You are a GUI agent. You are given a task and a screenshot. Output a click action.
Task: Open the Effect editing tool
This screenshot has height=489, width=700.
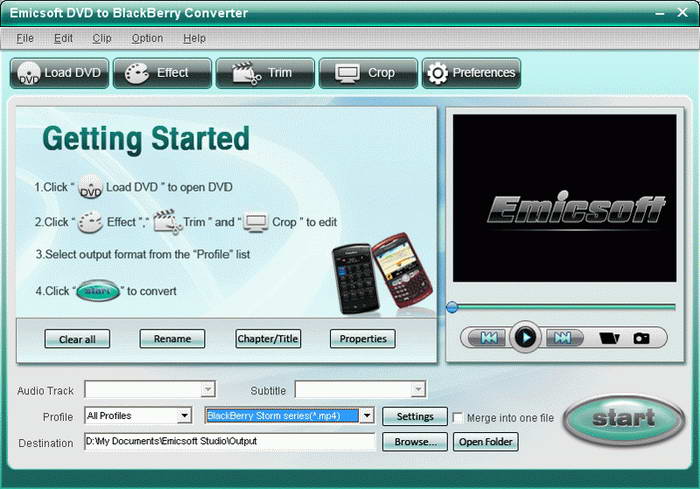tap(162, 73)
